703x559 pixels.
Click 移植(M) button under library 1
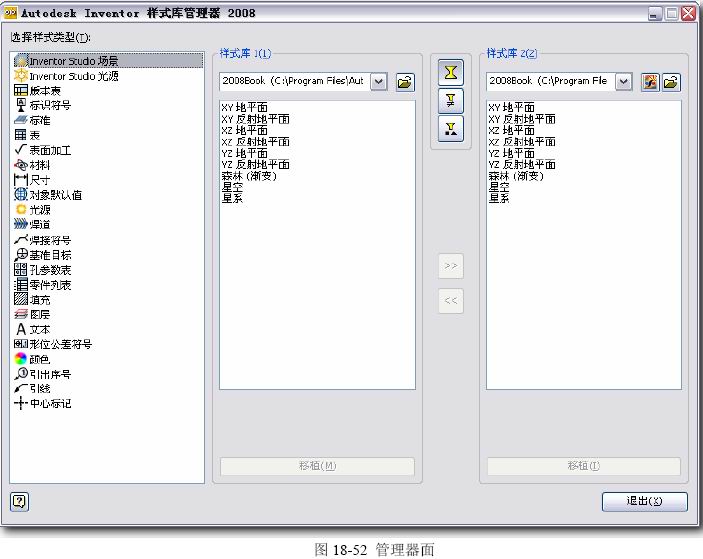pyautogui.click(x=317, y=466)
